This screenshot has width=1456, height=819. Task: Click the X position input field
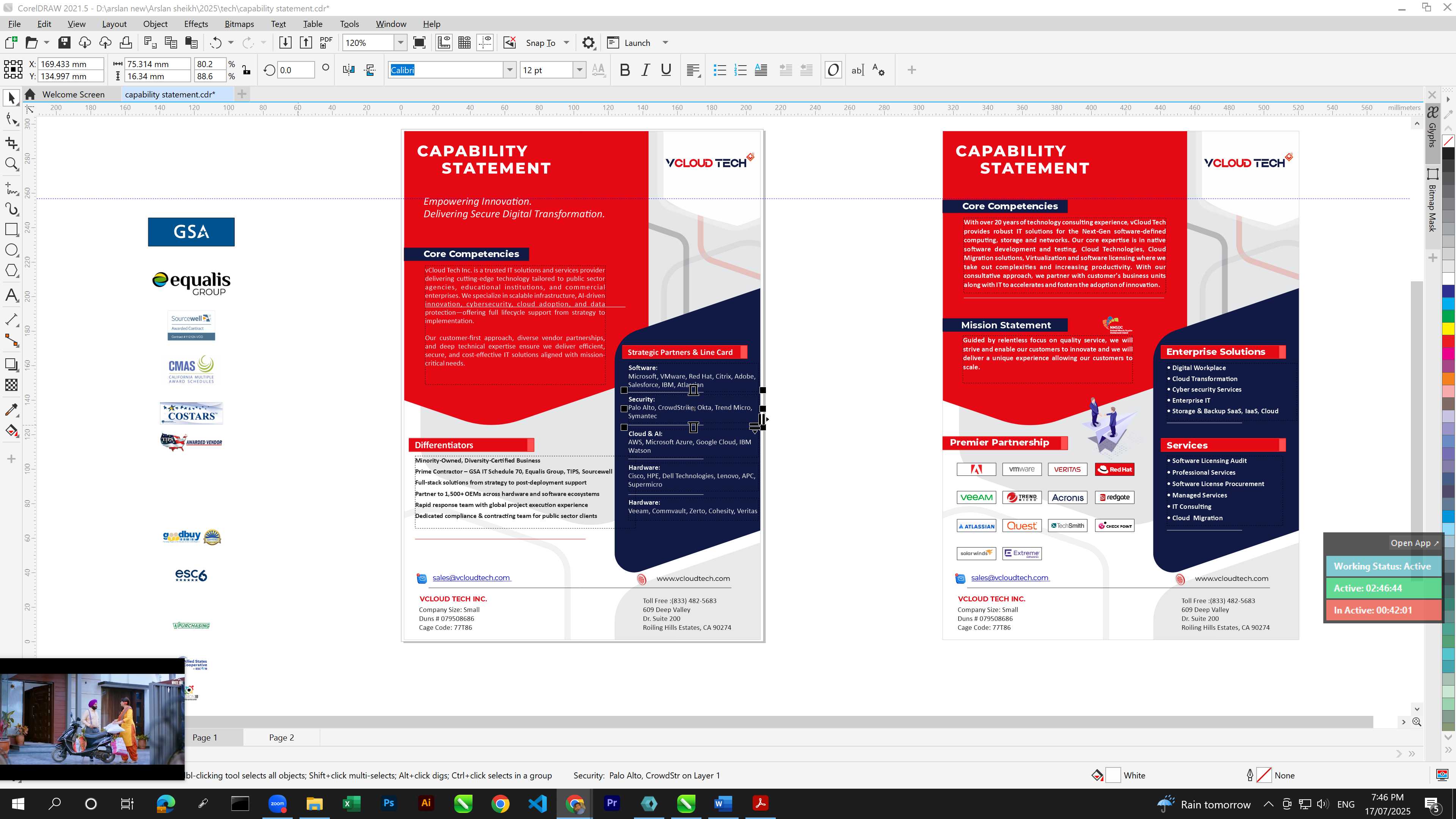pyautogui.click(x=71, y=64)
